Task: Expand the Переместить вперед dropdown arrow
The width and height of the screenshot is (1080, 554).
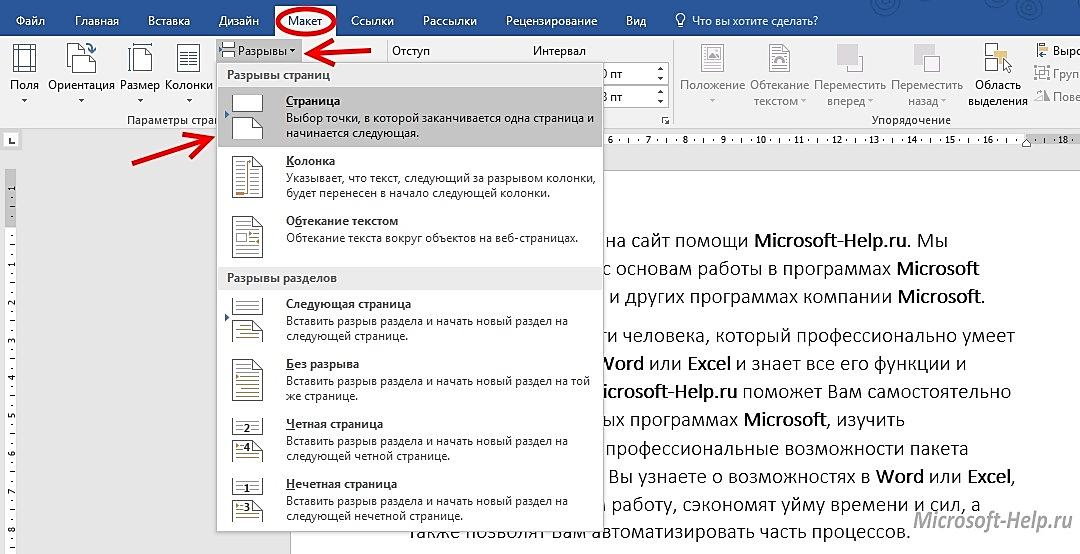Action: pos(870,101)
